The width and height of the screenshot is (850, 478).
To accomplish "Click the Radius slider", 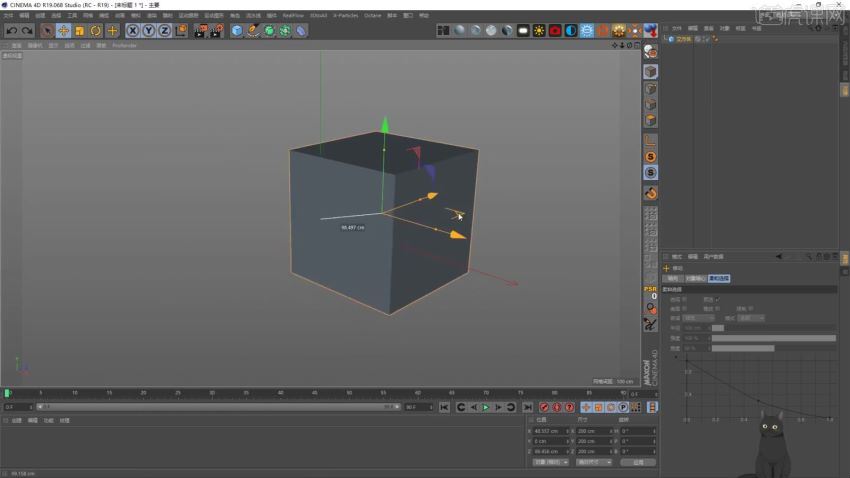I will click(774, 328).
